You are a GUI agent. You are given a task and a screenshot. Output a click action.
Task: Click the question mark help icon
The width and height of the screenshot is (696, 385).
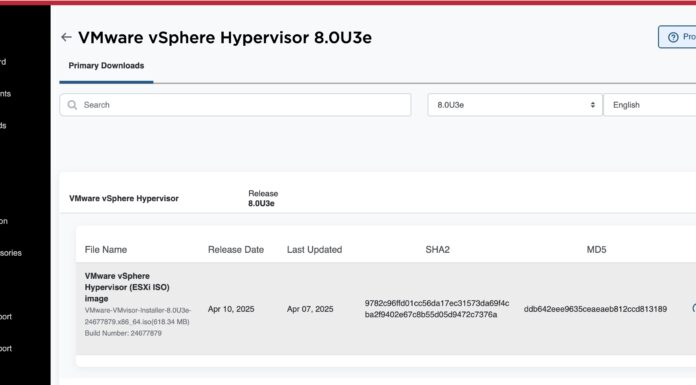673,37
